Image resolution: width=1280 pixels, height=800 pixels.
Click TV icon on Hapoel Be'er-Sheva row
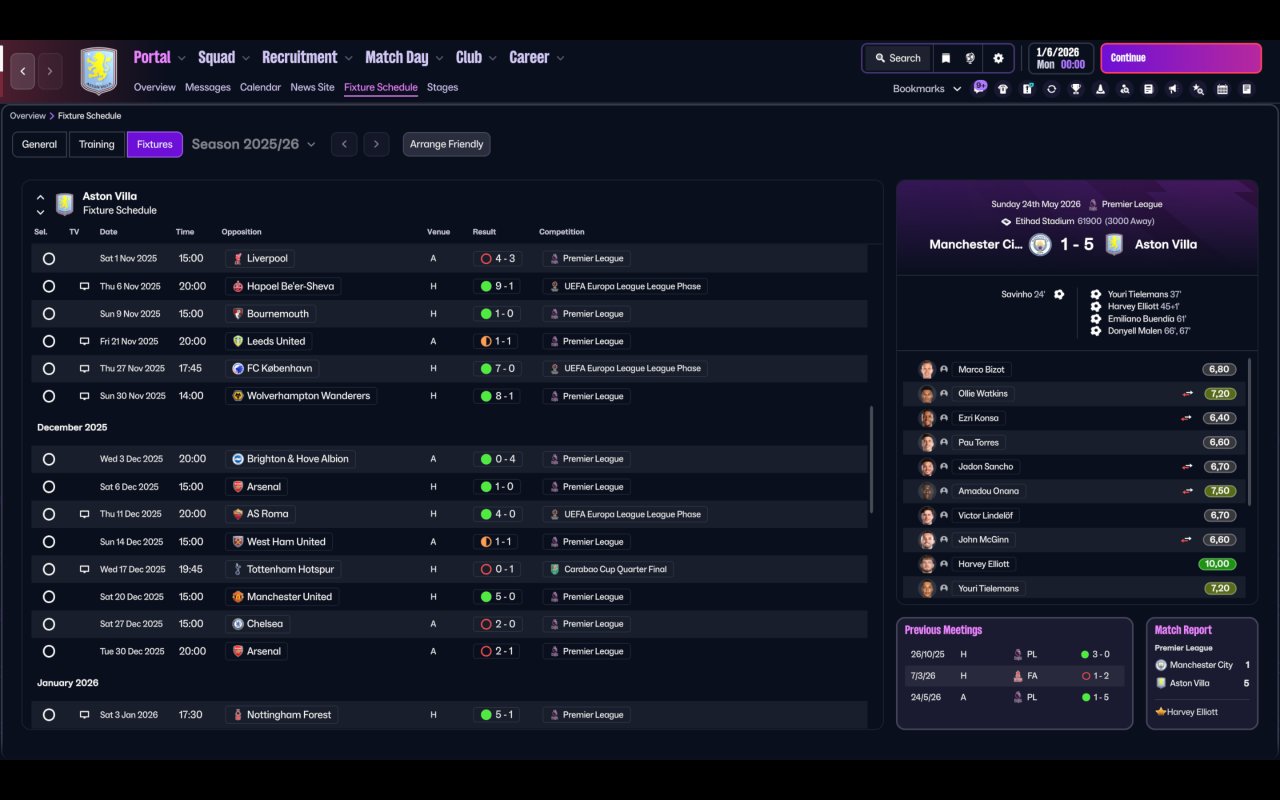[84, 286]
